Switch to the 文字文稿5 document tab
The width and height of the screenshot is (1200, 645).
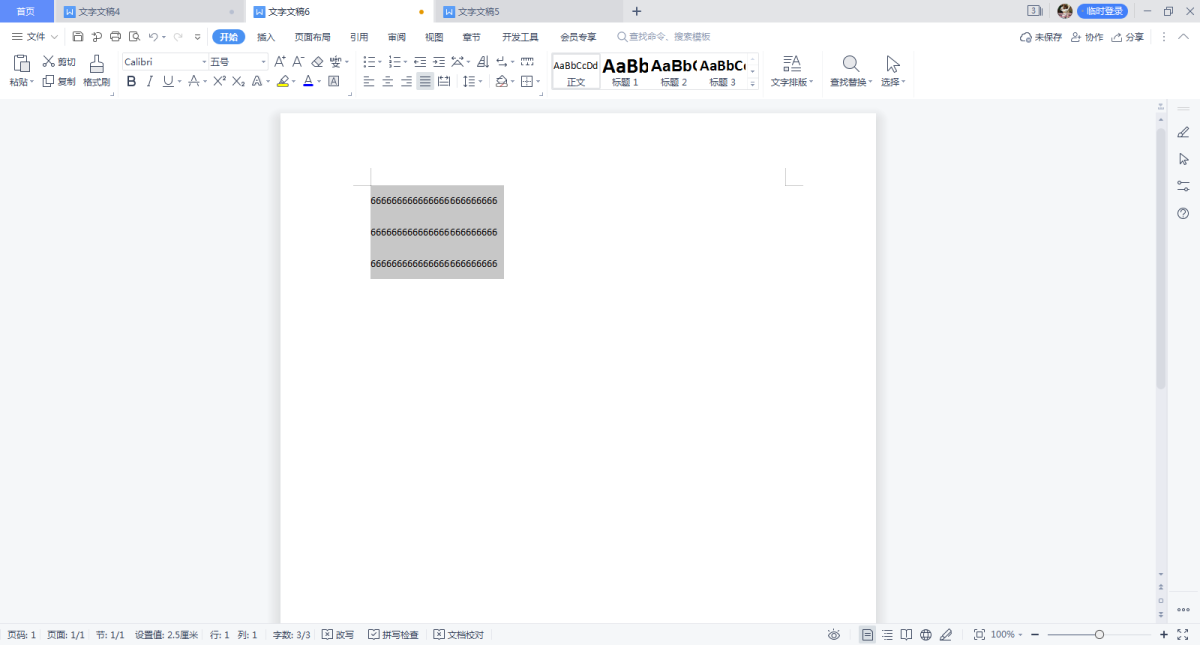click(x=528, y=11)
